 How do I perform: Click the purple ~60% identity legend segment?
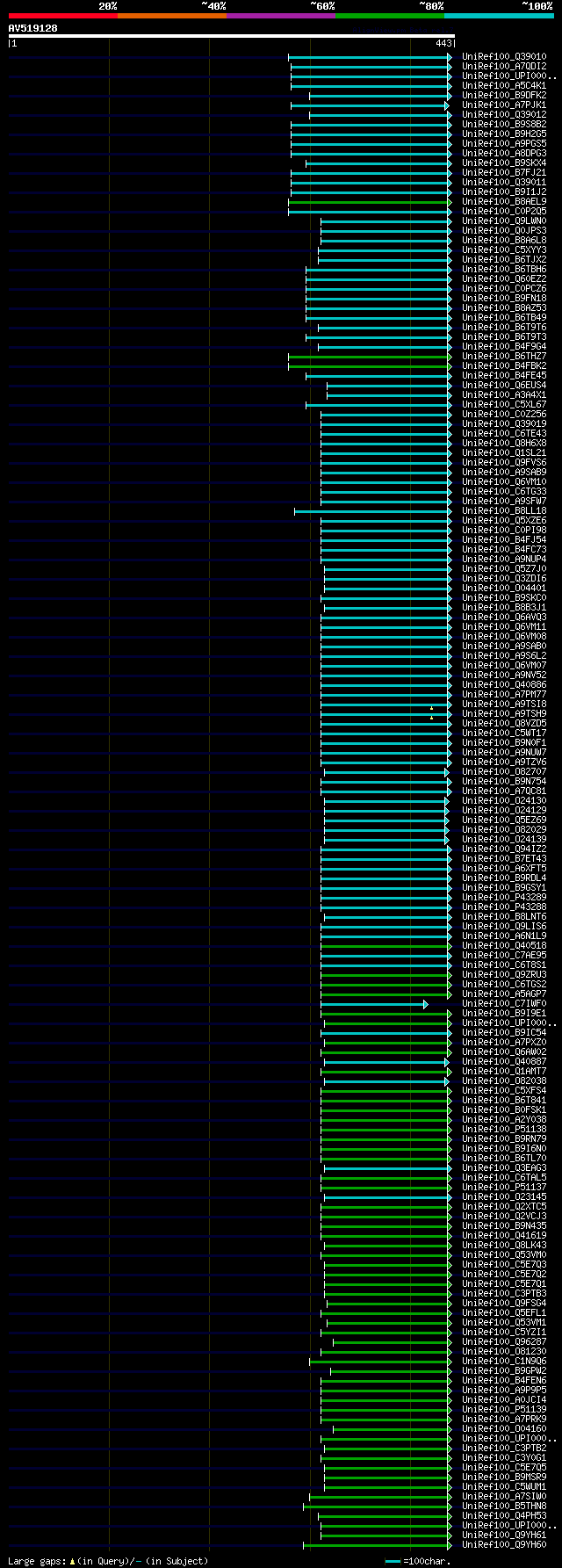(281, 16)
